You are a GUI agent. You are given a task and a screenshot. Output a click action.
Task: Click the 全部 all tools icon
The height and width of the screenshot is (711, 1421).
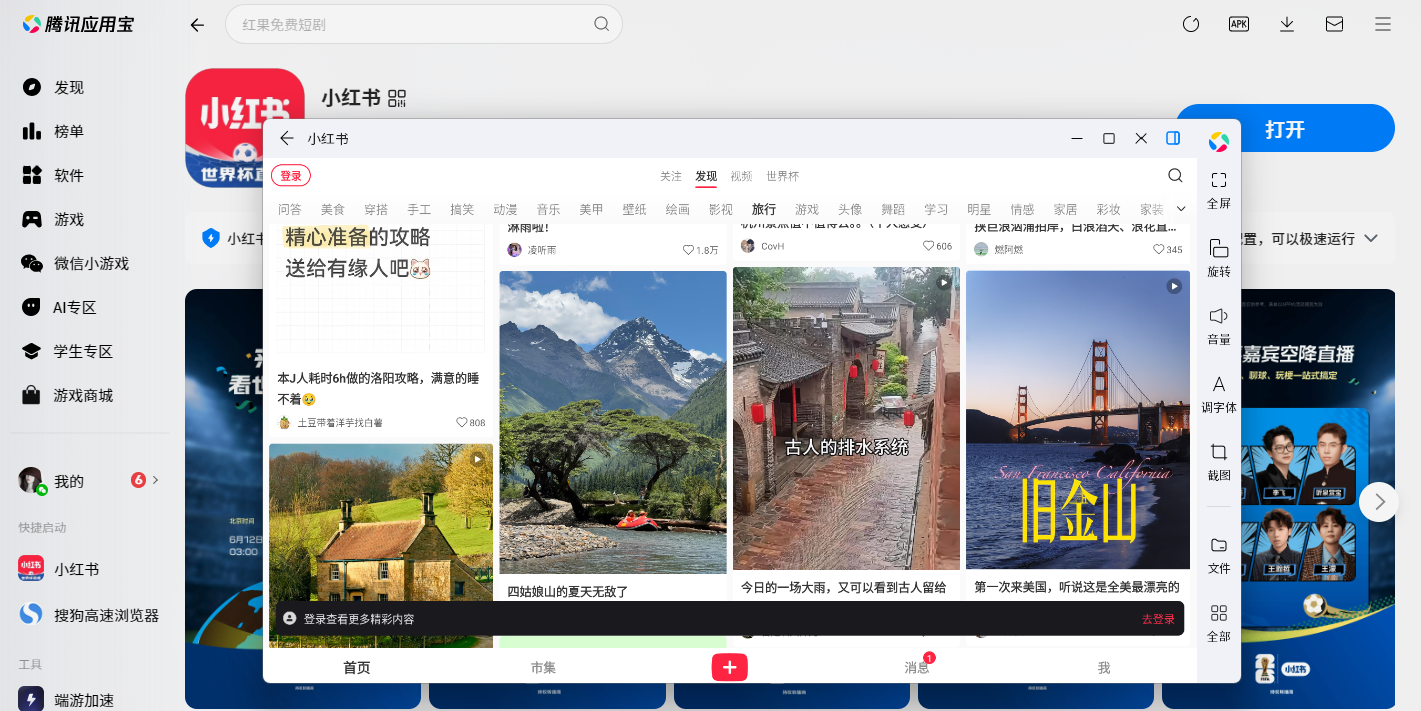coord(1219,622)
